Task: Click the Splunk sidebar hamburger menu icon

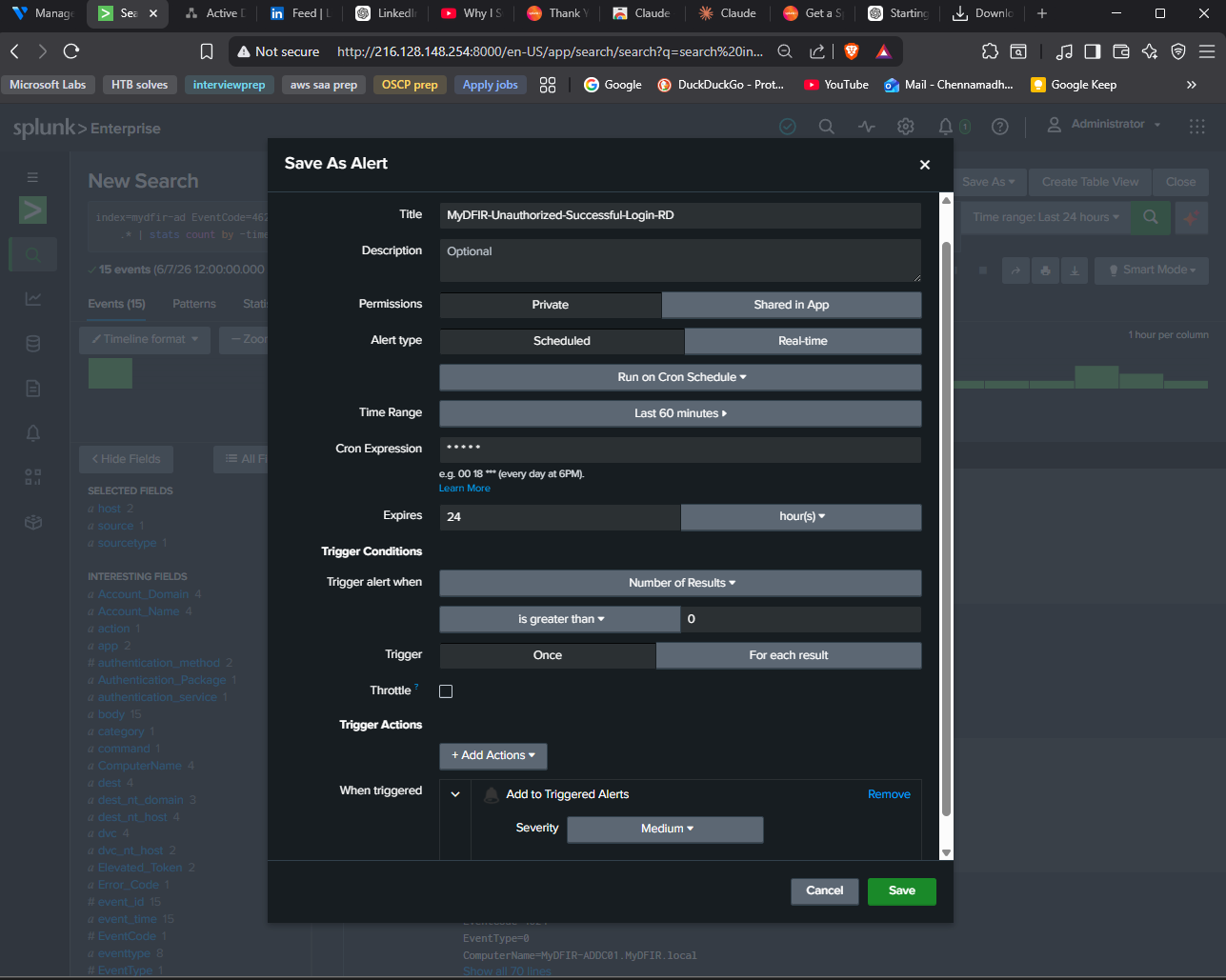Action: click(x=32, y=177)
